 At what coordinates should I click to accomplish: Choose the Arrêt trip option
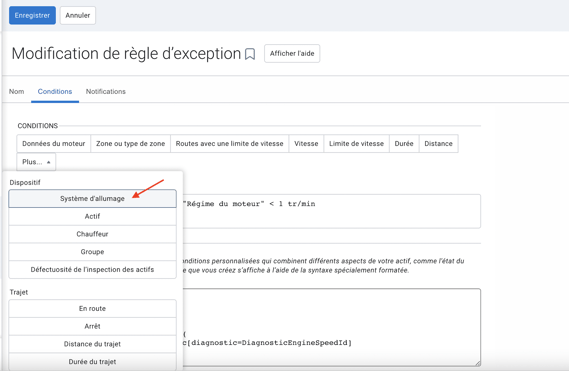93,326
